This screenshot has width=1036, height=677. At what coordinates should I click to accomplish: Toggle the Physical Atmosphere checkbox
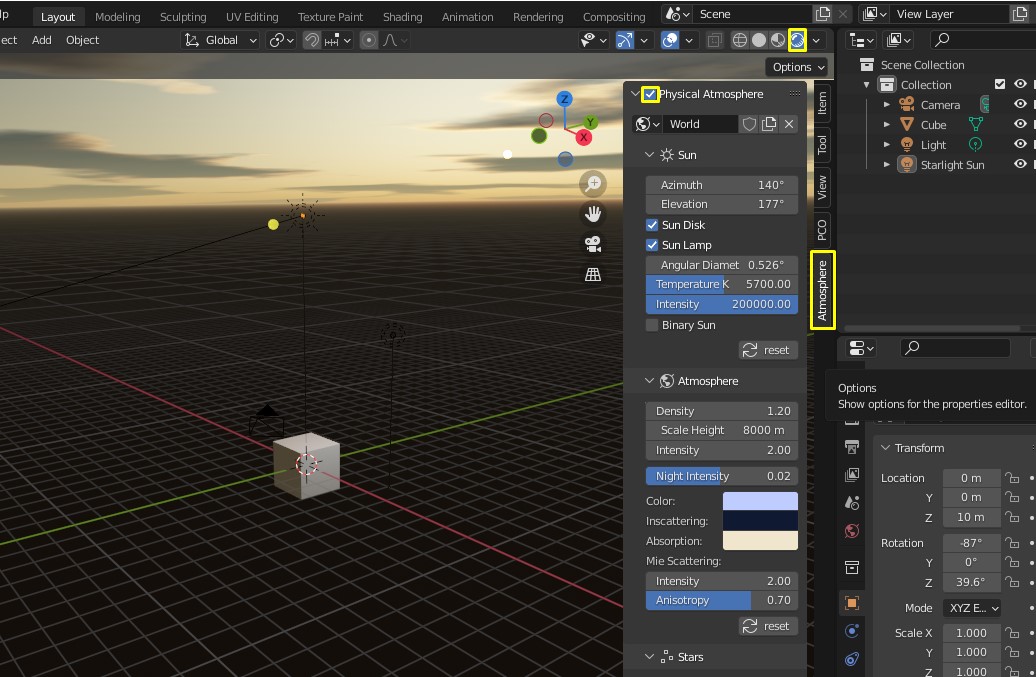(x=650, y=94)
